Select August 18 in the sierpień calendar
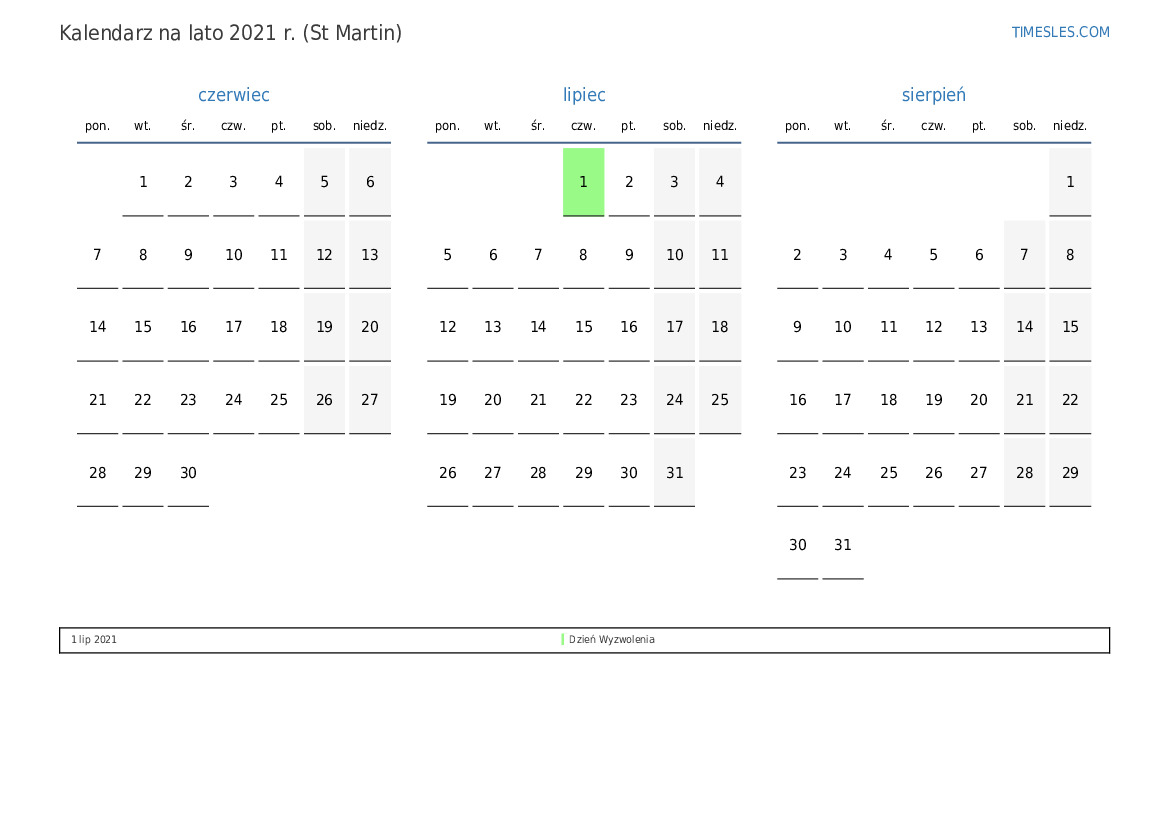1169x827 pixels. point(888,400)
